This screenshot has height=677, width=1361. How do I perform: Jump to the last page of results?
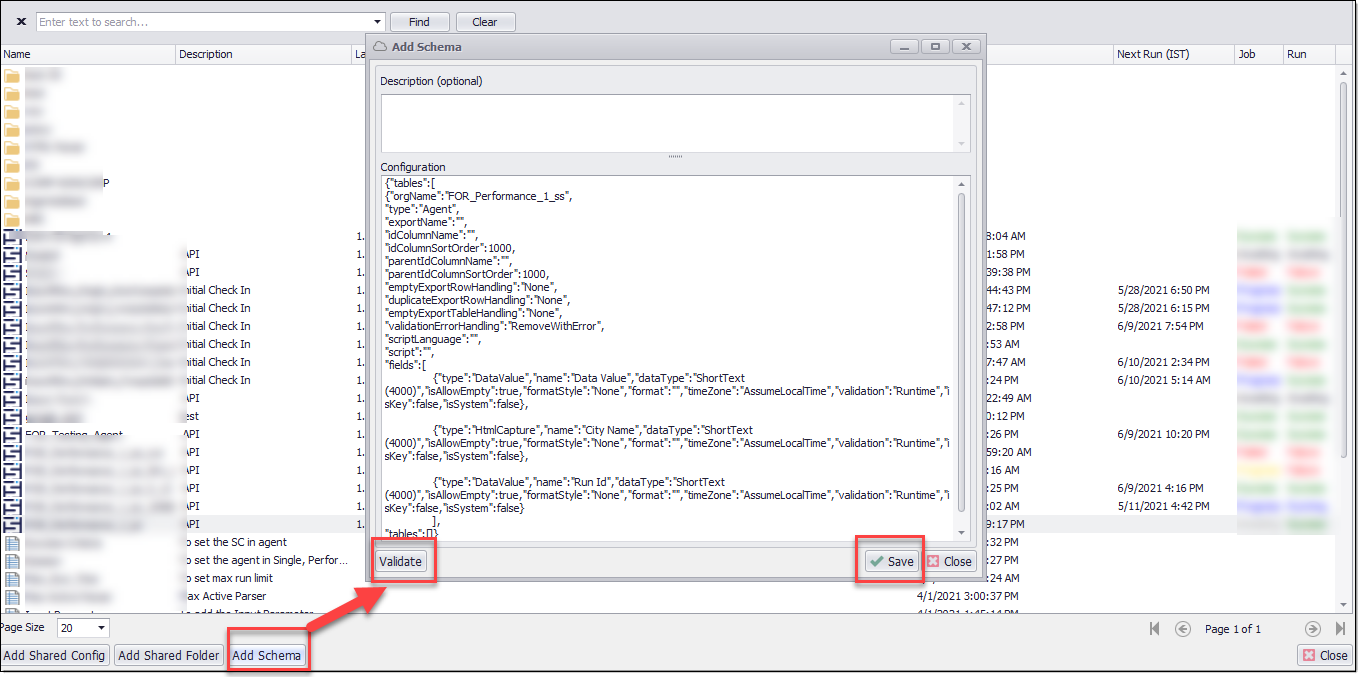1340,629
